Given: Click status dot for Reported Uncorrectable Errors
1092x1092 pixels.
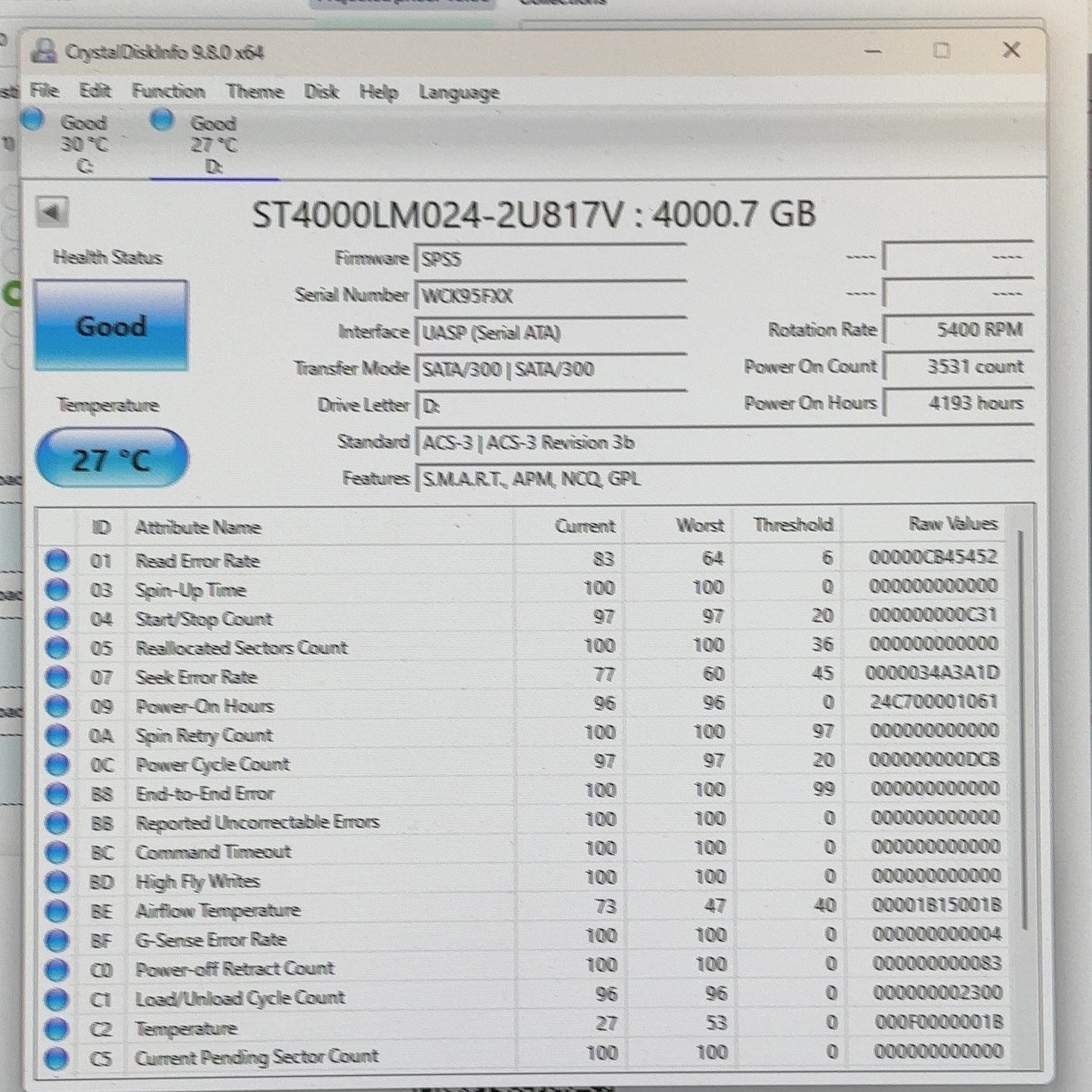Looking at the screenshot, I should [57, 822].
